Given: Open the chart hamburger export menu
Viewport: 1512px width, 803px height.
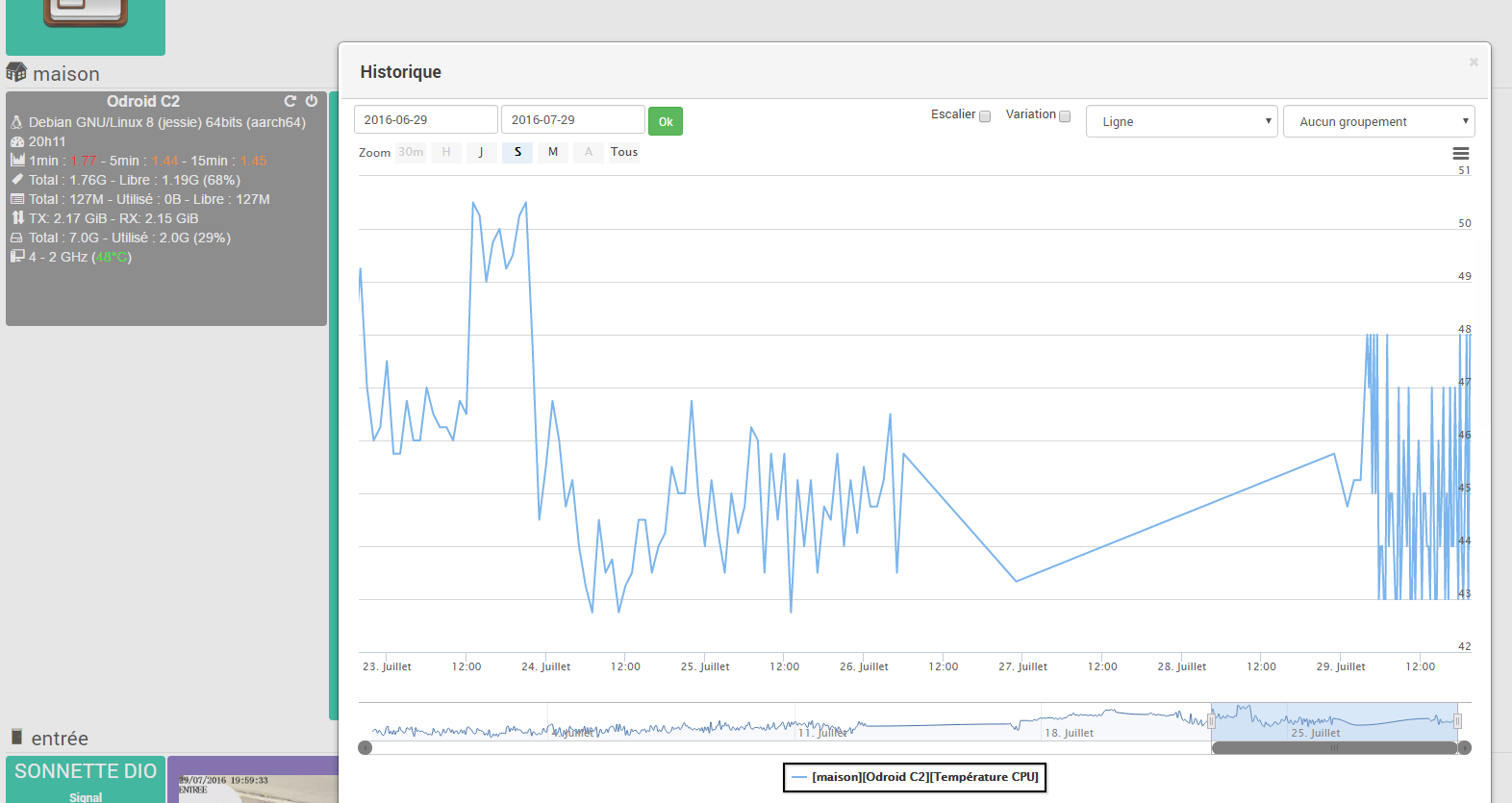Looking at the screenshot, I should tap(1460, 153).
